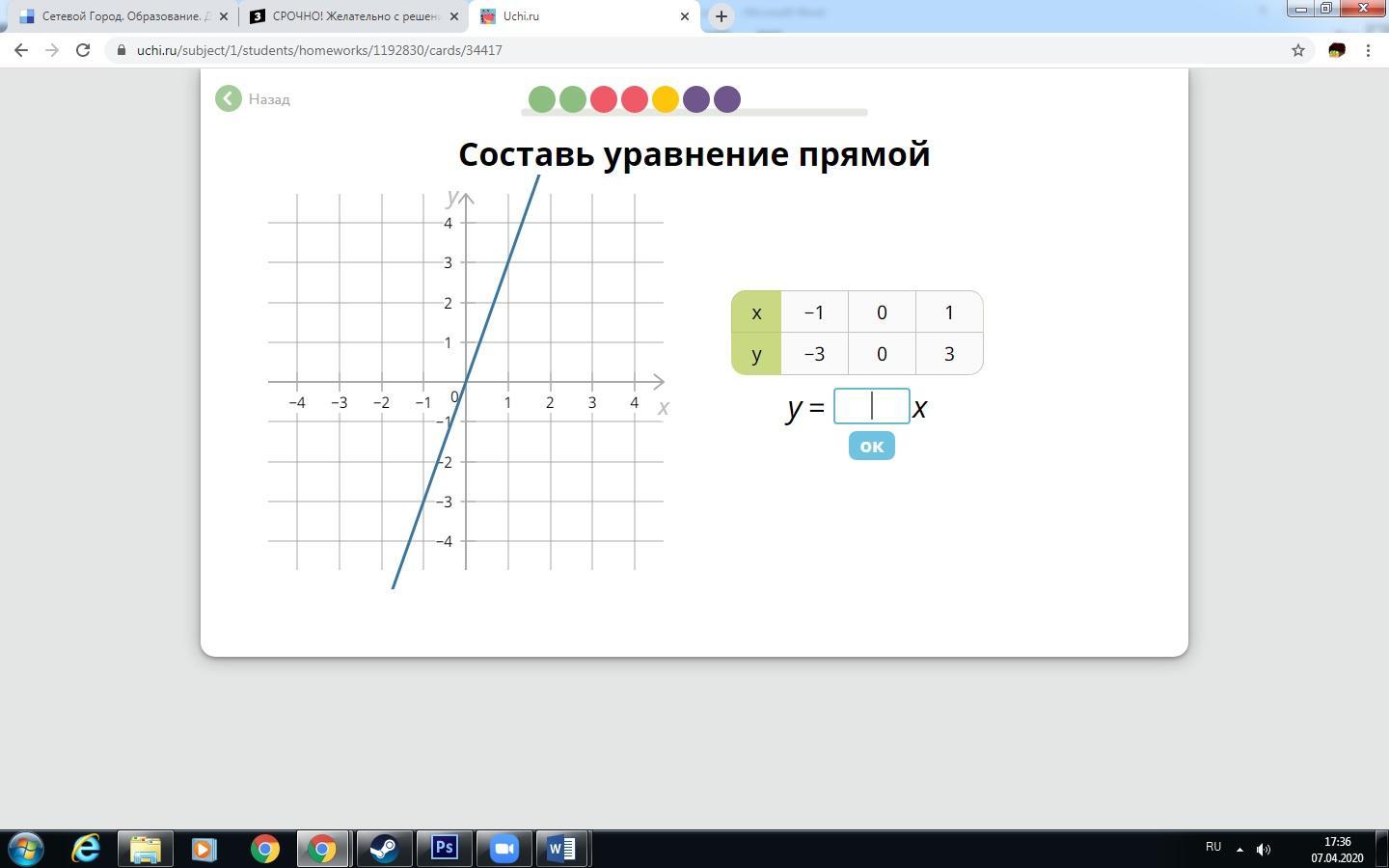Go back using the Назад link
1389x868 pixels.
[x=269, y=99]
